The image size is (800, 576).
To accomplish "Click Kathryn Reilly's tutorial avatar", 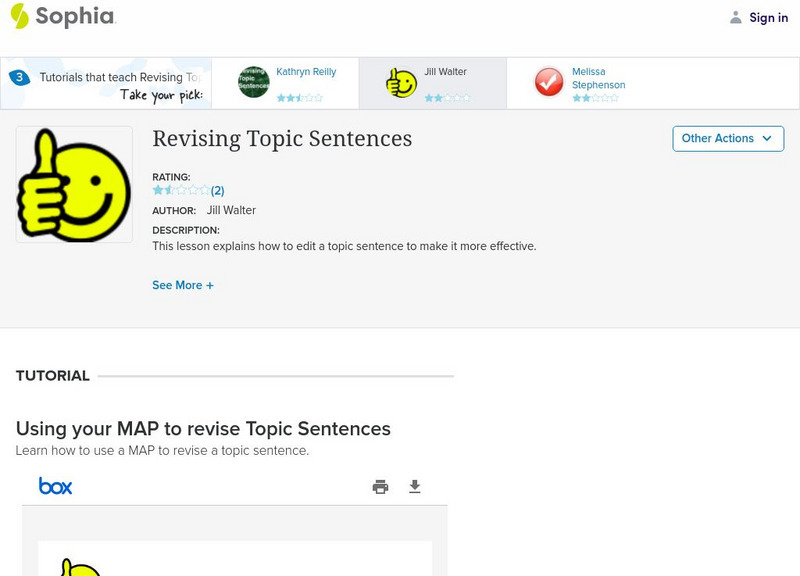I will tap(254, 82).
